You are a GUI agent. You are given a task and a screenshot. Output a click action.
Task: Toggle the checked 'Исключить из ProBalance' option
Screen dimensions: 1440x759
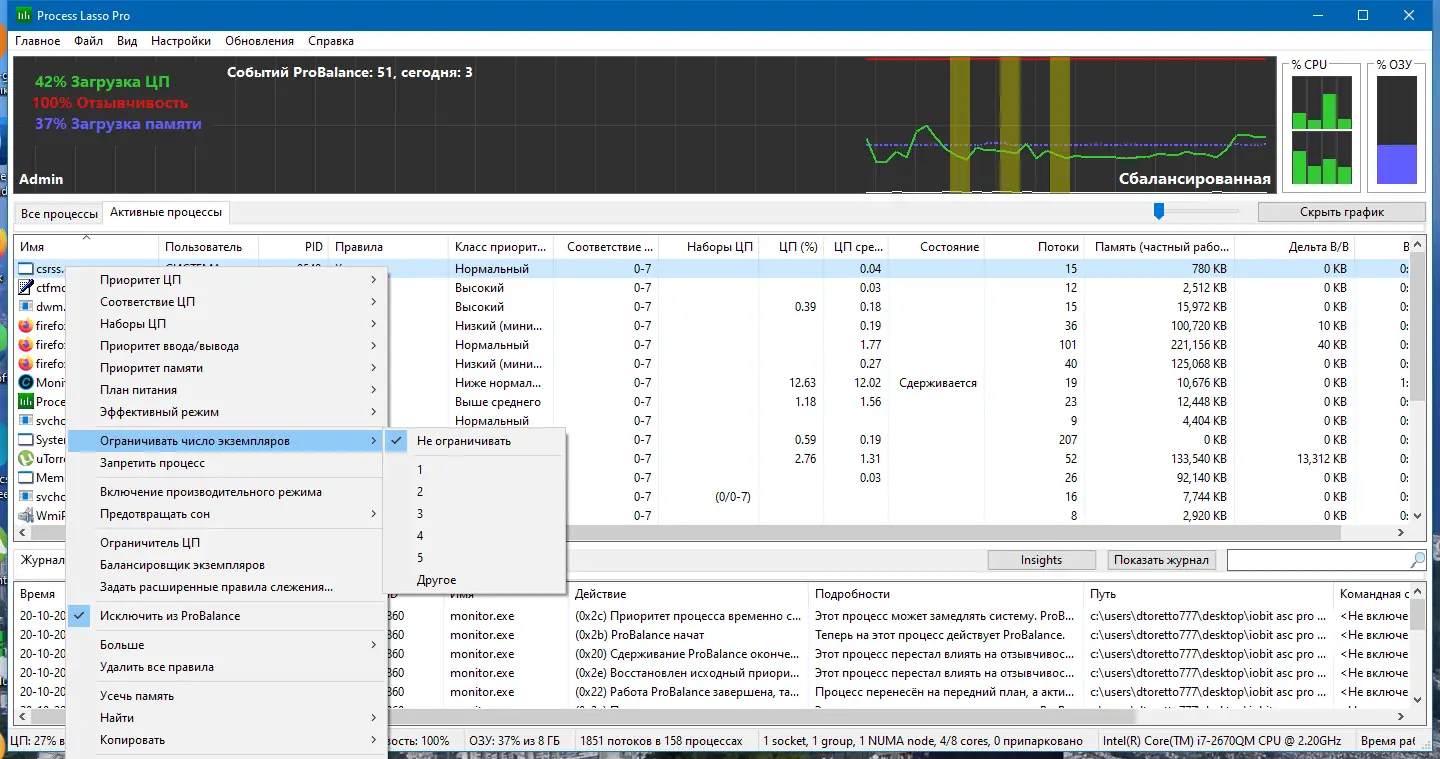click(170, 616)
